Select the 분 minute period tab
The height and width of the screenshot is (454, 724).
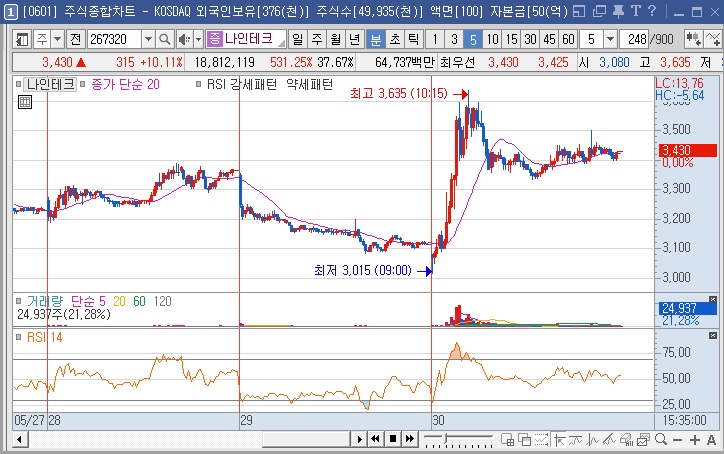tap(375, 40)
